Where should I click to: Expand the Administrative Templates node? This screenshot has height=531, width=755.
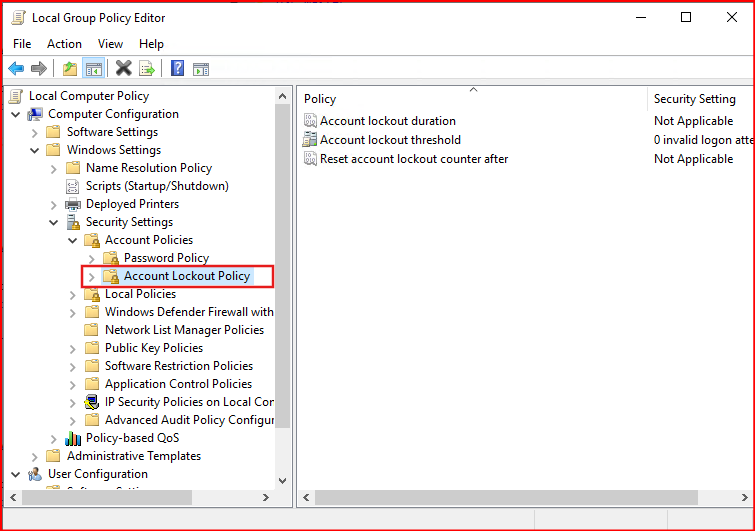point(34,456)
